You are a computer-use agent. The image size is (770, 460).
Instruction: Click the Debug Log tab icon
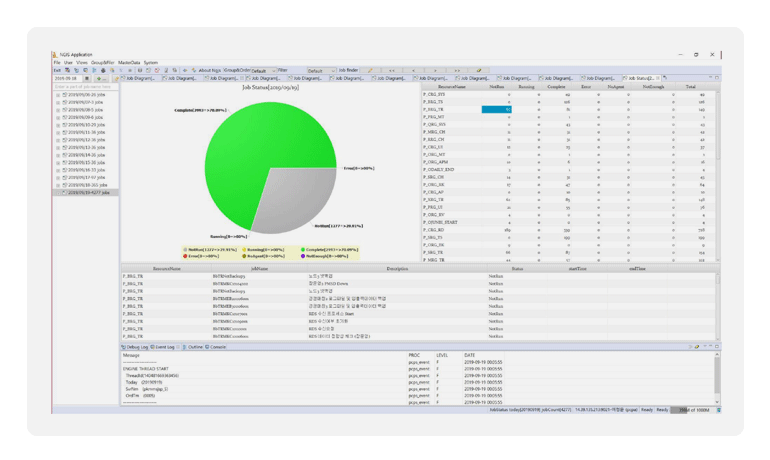123,347
